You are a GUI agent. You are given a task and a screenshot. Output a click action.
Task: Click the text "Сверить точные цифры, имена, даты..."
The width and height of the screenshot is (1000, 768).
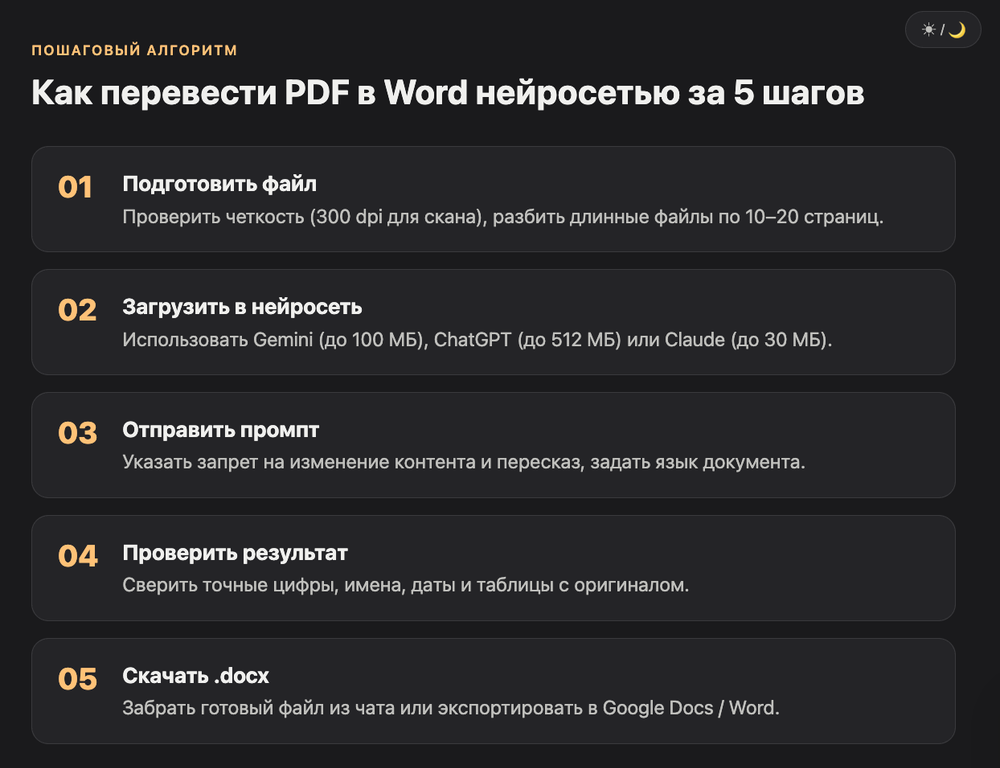406,585
